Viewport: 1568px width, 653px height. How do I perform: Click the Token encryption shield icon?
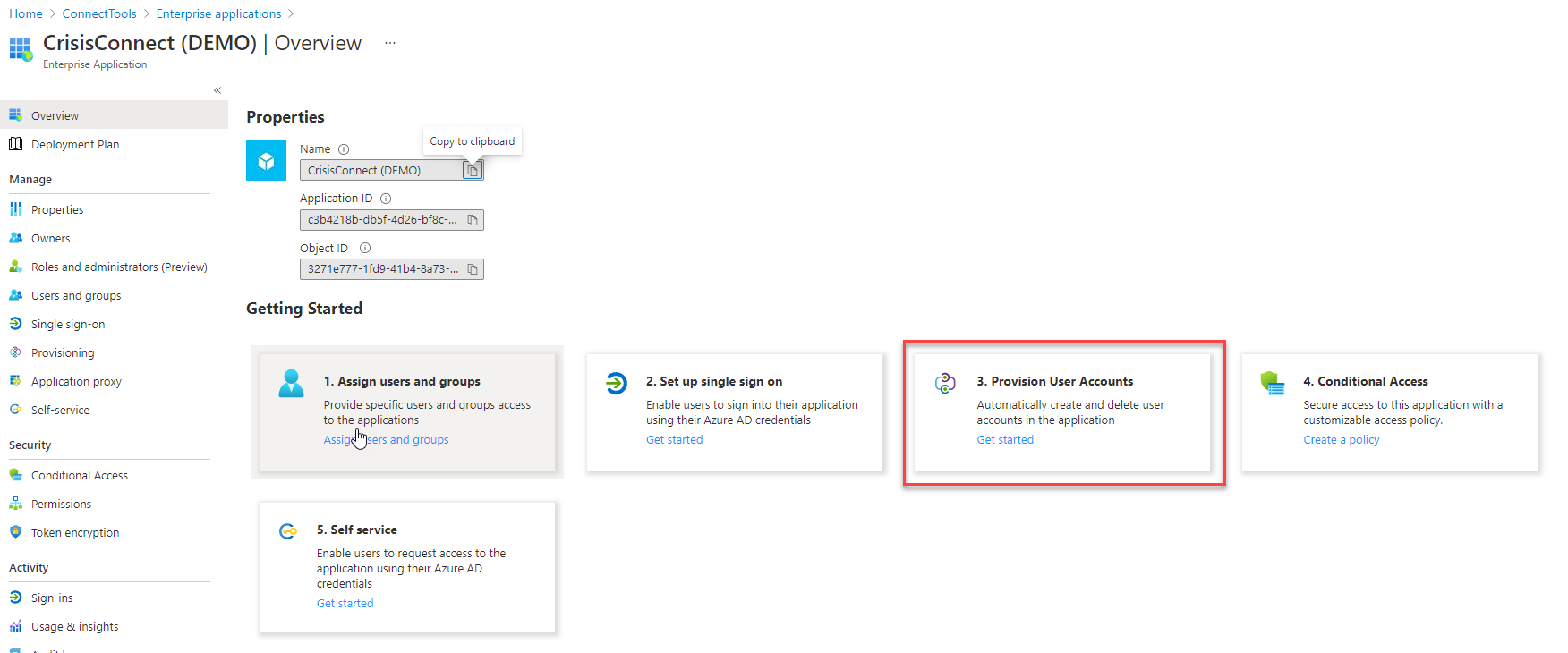tap(15, 531)
